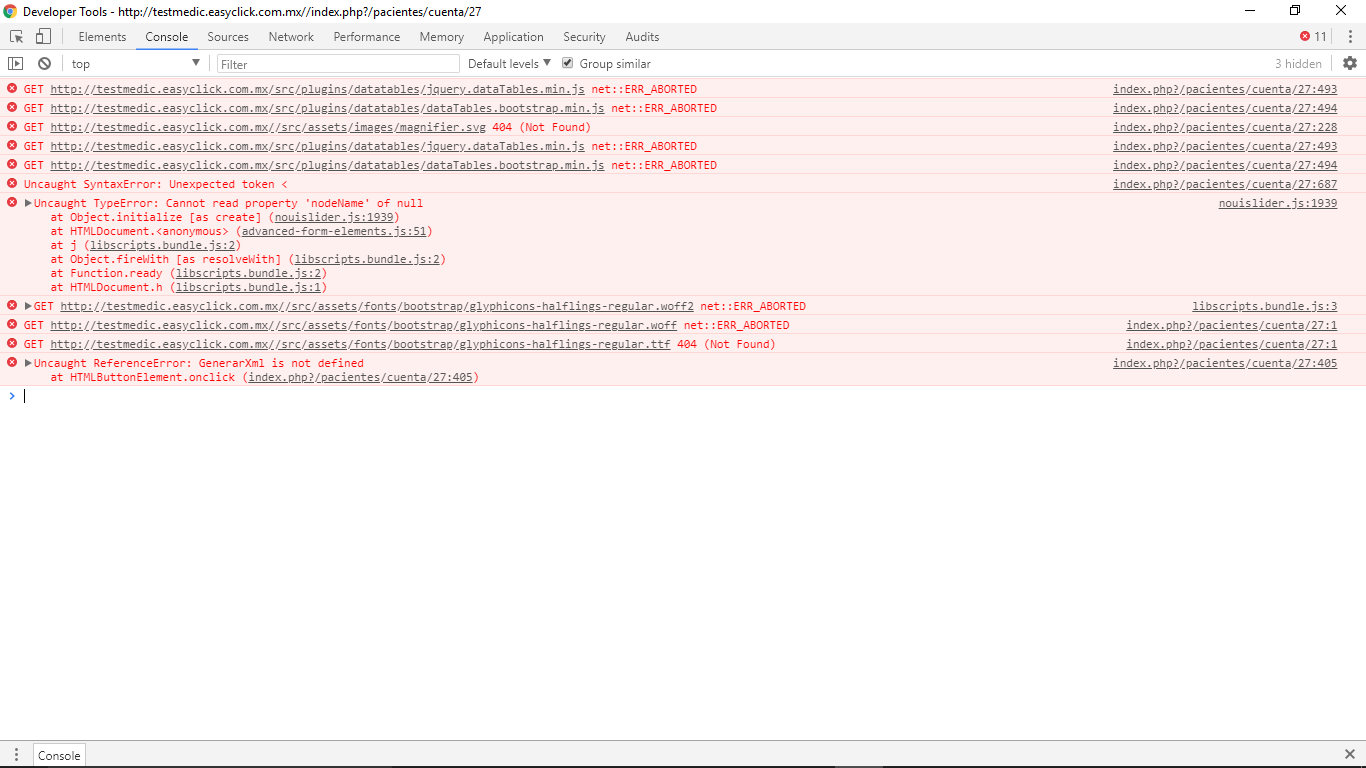1366x768 pixels.
Task: Click the red error count badge showing 11
Action: point(1313,37)
